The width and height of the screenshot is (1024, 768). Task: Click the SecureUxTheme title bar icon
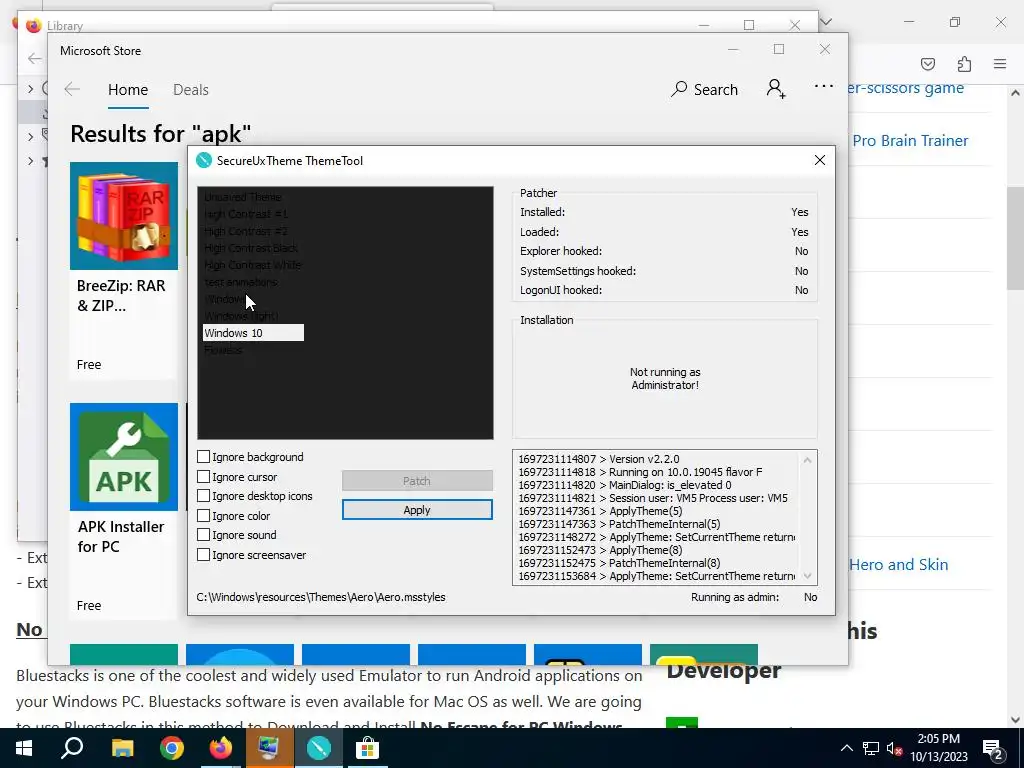[x=204, y=161]
